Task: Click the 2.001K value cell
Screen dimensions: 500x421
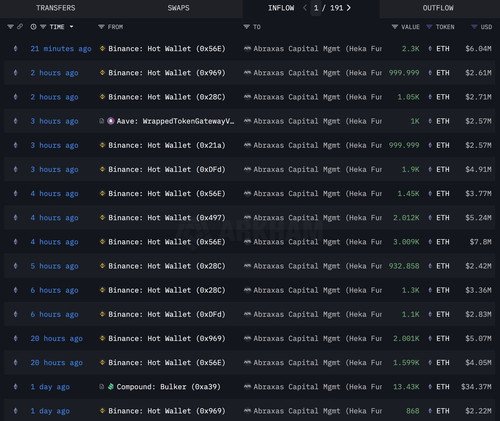Action: pos(406,338)
